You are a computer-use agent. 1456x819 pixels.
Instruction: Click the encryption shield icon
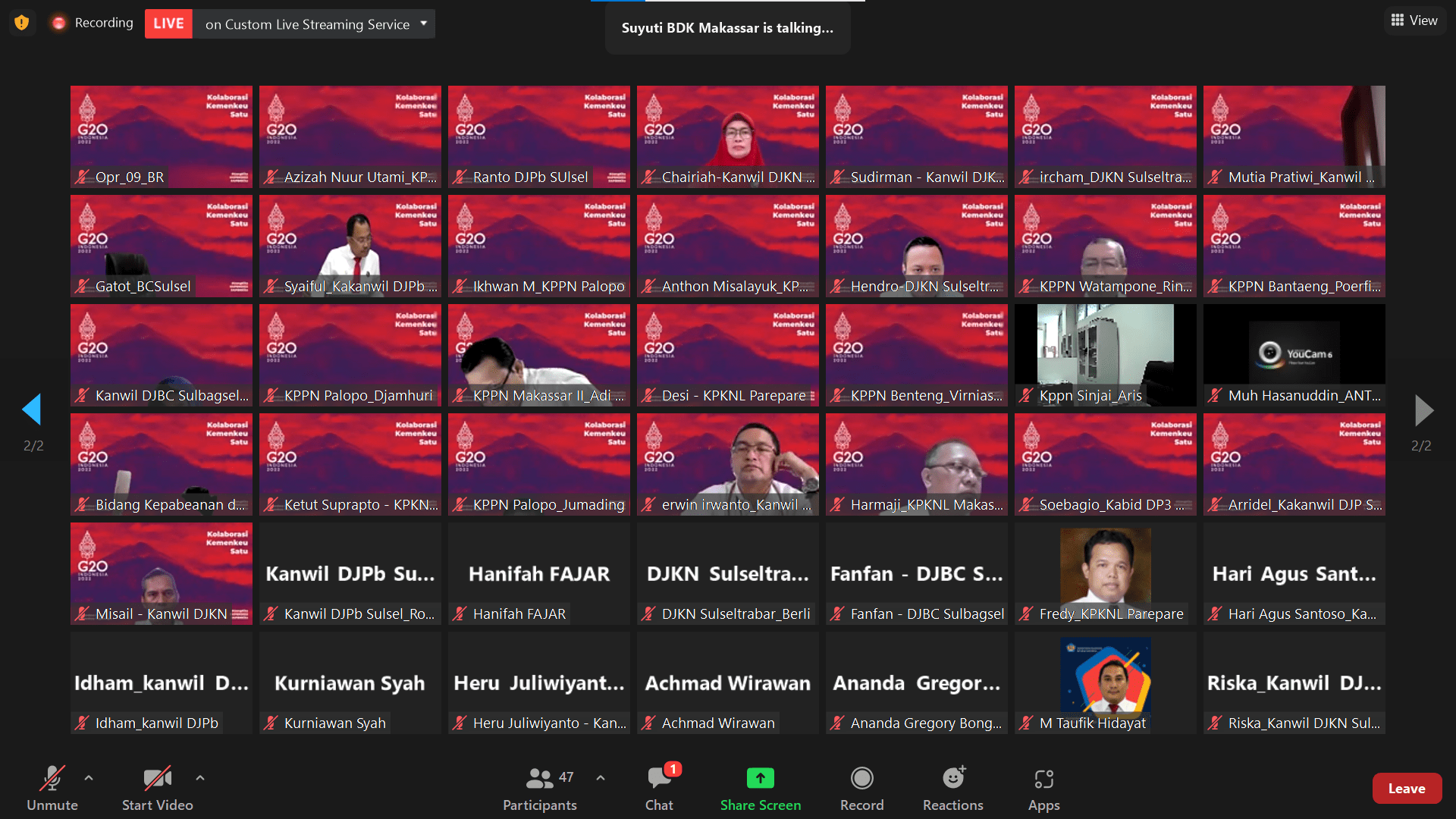(22, 23)
